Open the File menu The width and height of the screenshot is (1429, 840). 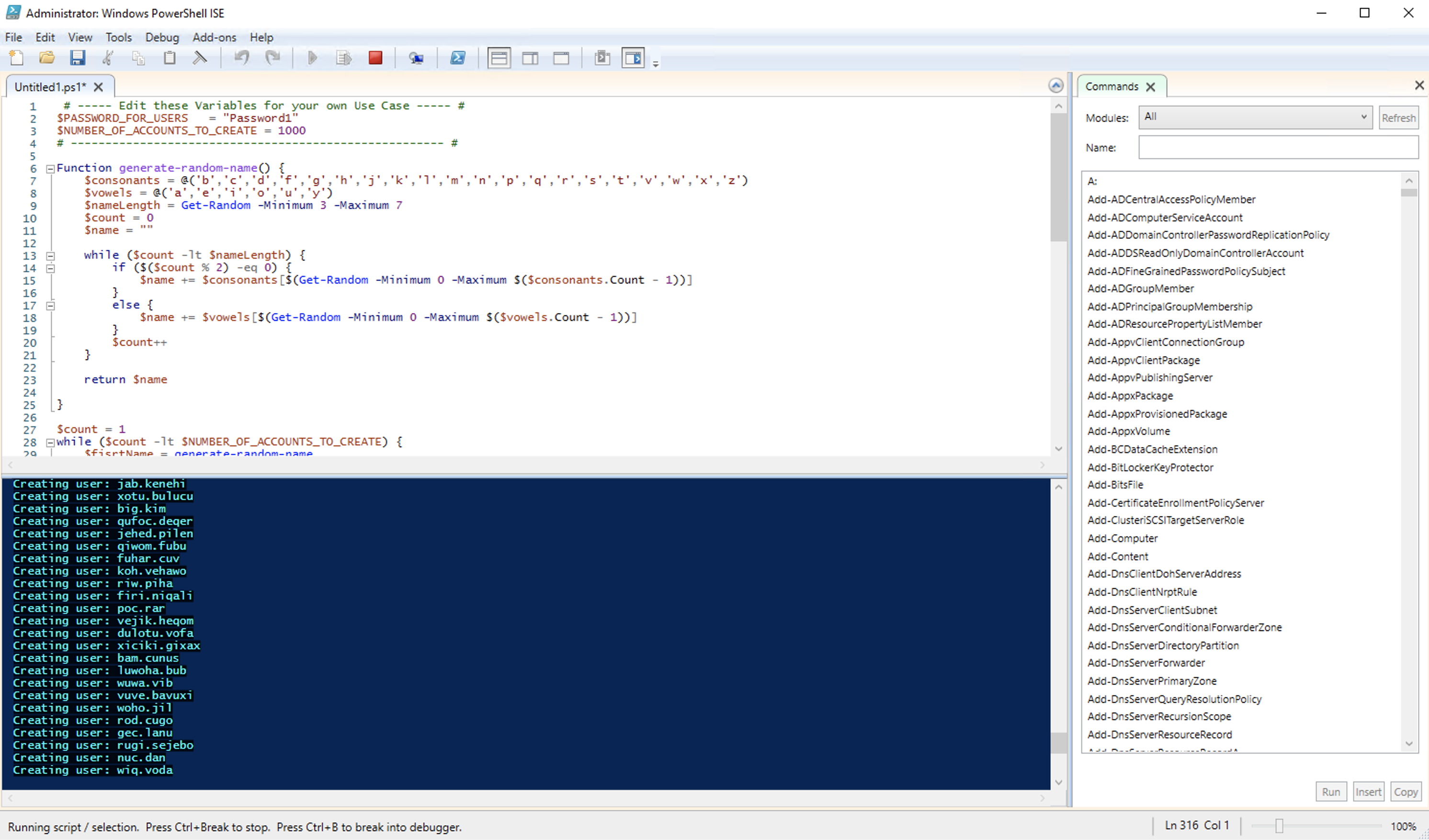click(13, 37)
